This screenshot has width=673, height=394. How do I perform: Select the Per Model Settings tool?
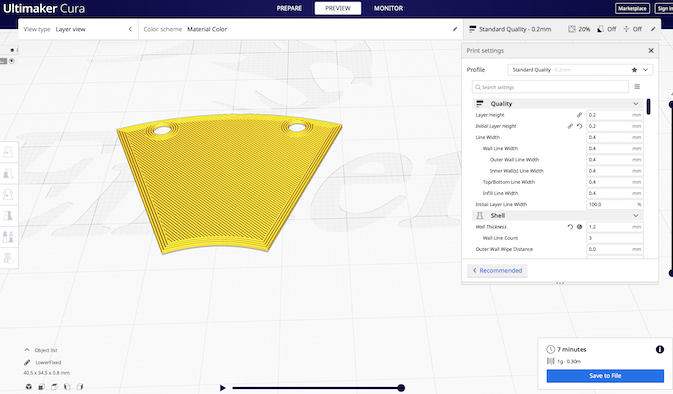coord(8,236)
